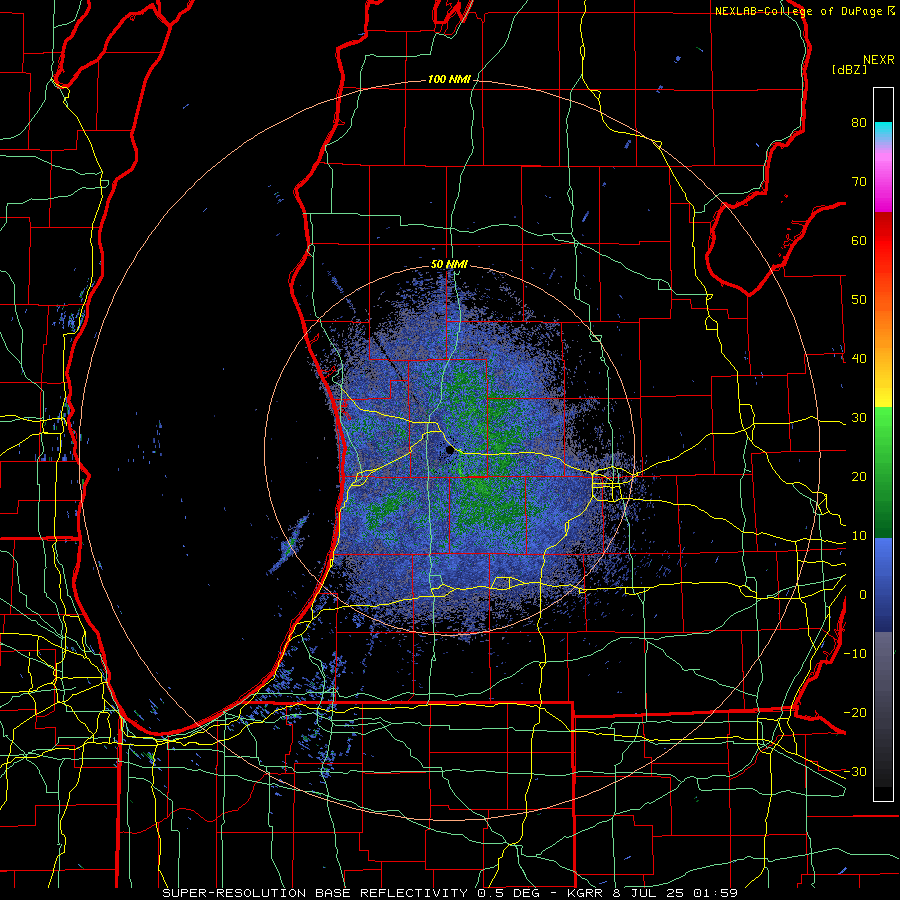
Task: Click the 10 value on the dBZ scale
Action: pos(859,536)
